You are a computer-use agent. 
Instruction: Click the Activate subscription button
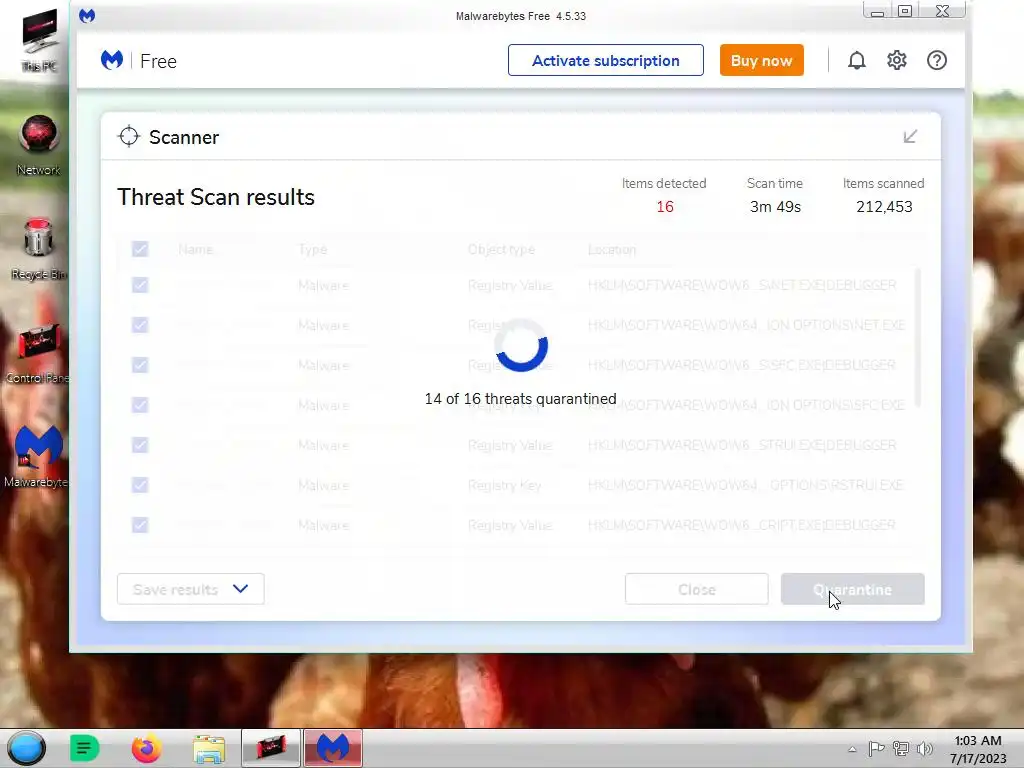(606, 60)
